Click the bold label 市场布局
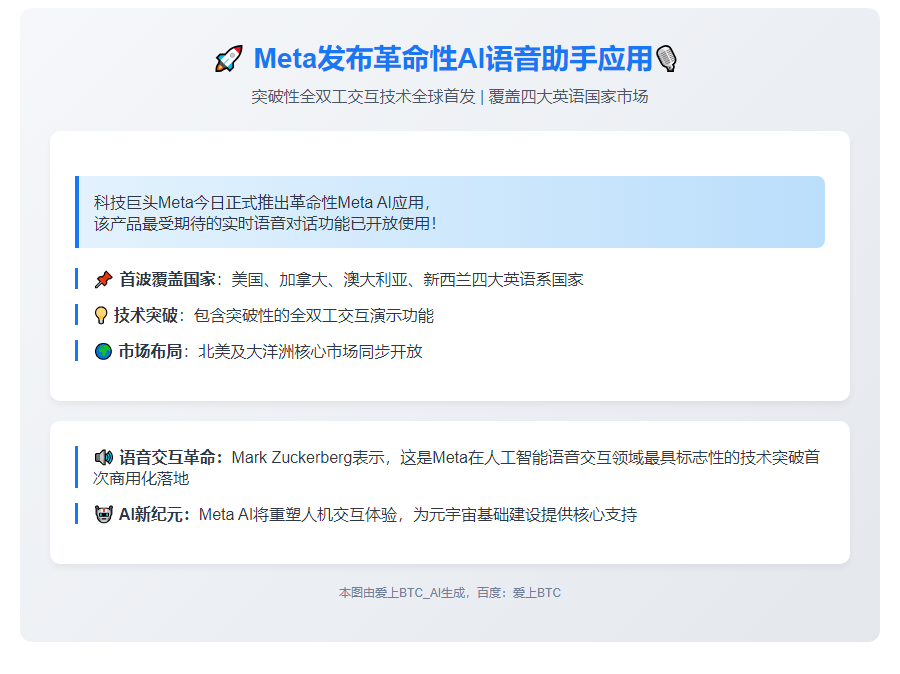The width and height of the screenshot is (900, 674). [150, 351]
